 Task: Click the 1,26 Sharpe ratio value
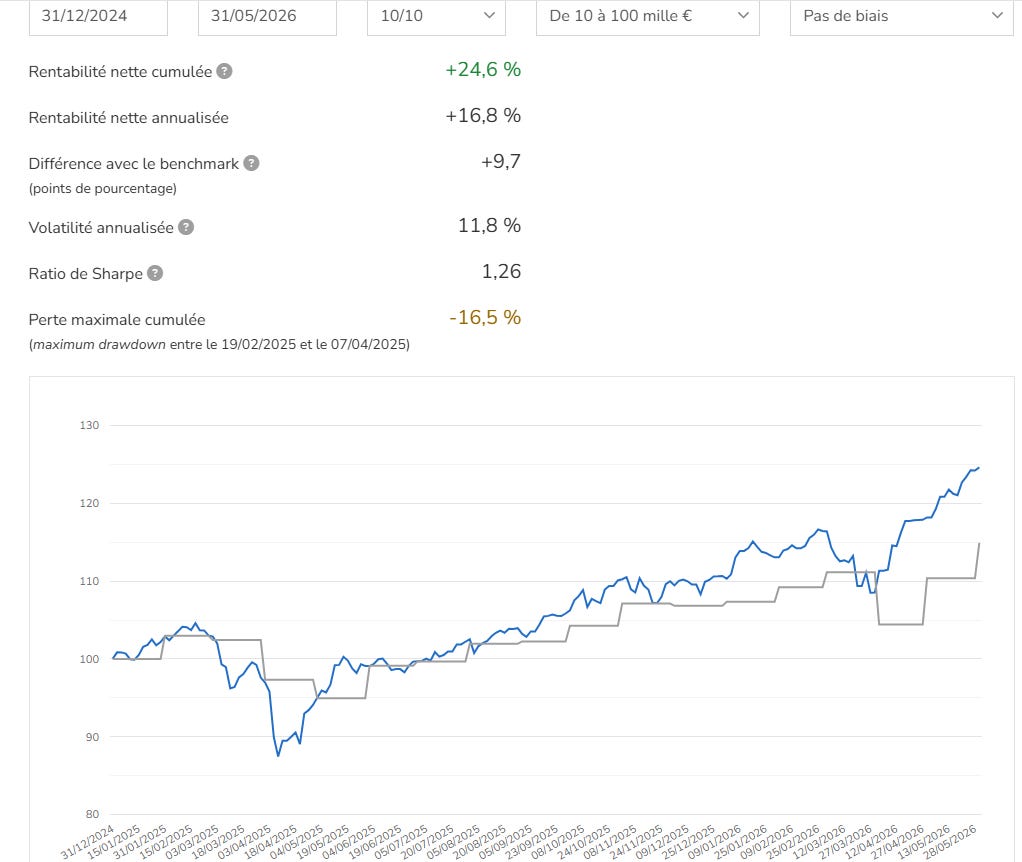pyautogui.click(x=501, y=272)
